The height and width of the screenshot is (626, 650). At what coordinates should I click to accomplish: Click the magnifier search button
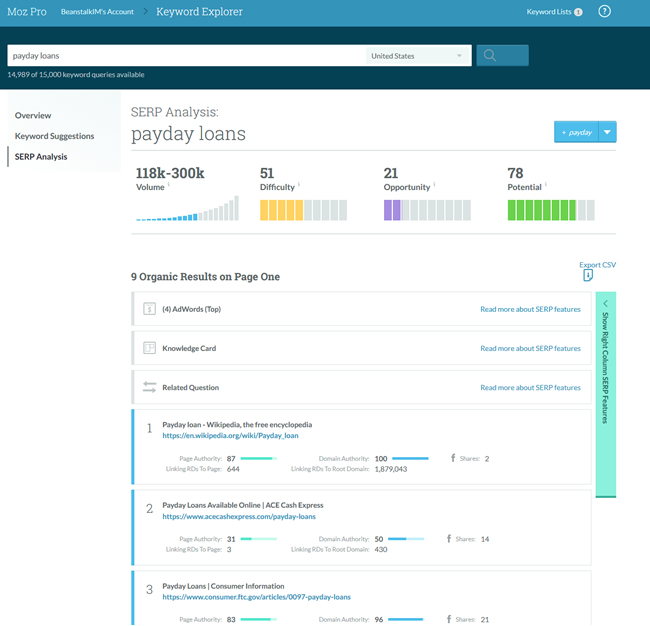point(502,56)
